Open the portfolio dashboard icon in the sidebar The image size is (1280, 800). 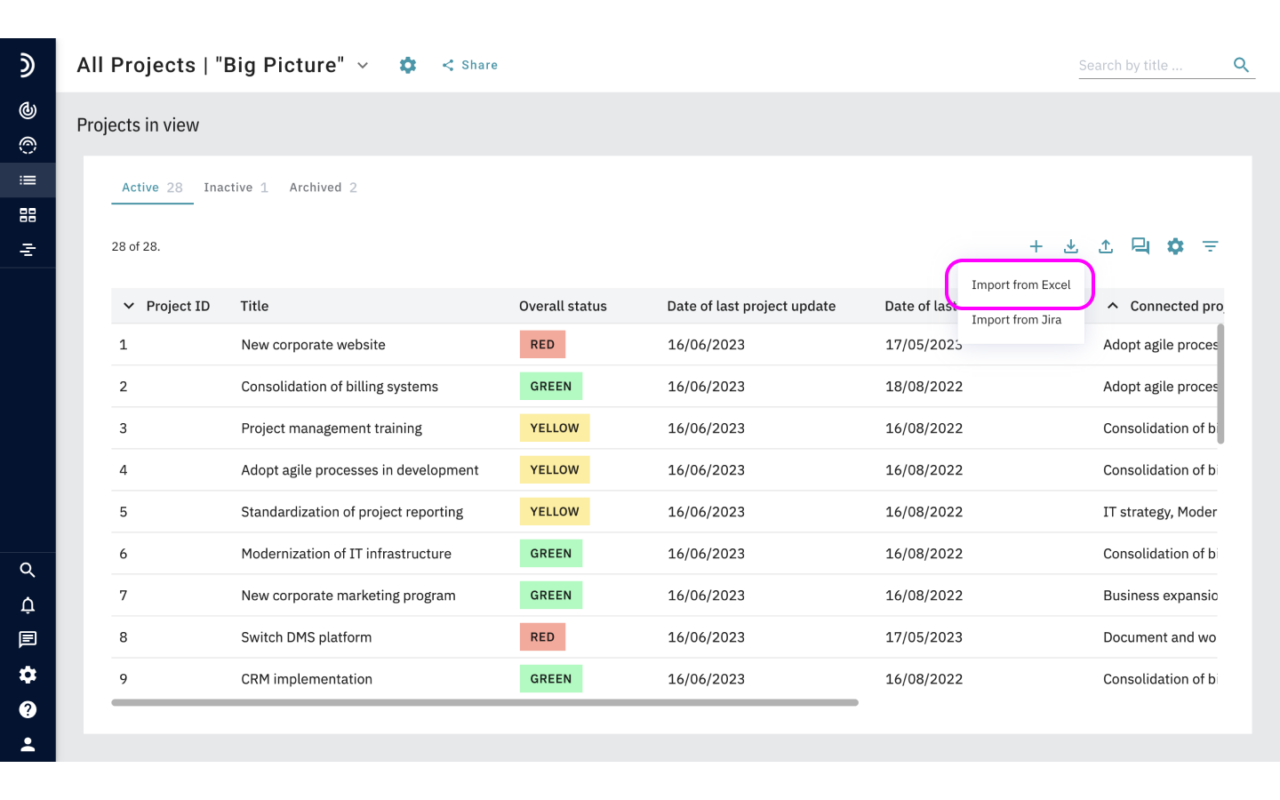(28, 144)
